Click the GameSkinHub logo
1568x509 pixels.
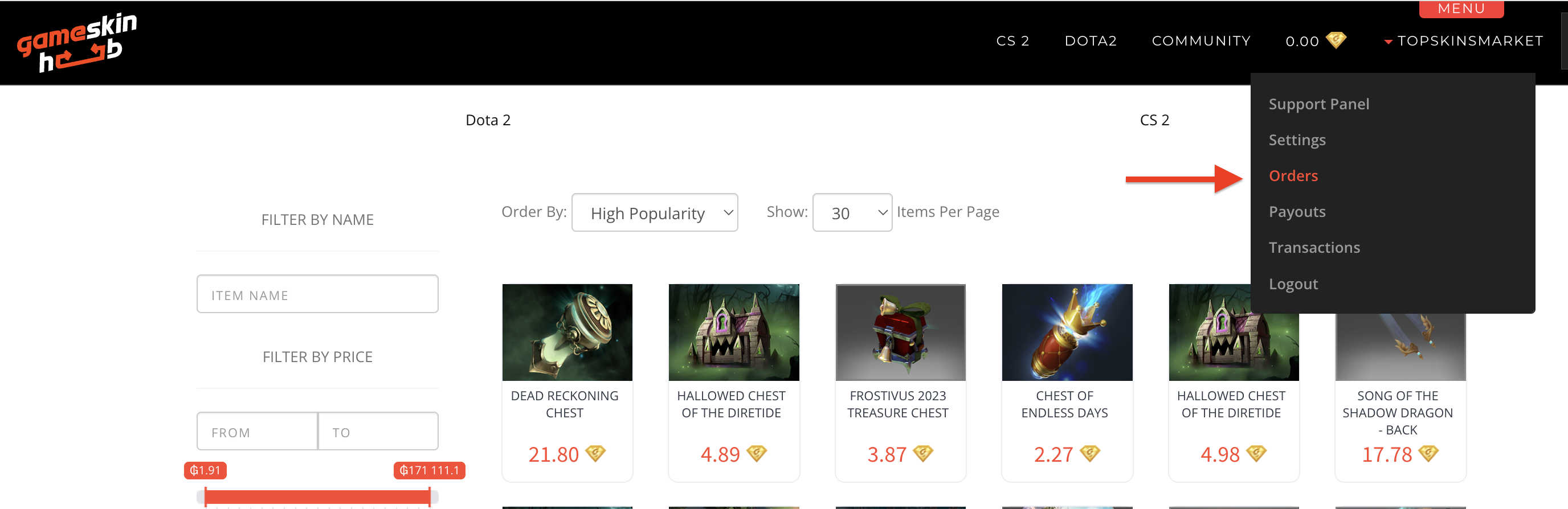(77, 42)
